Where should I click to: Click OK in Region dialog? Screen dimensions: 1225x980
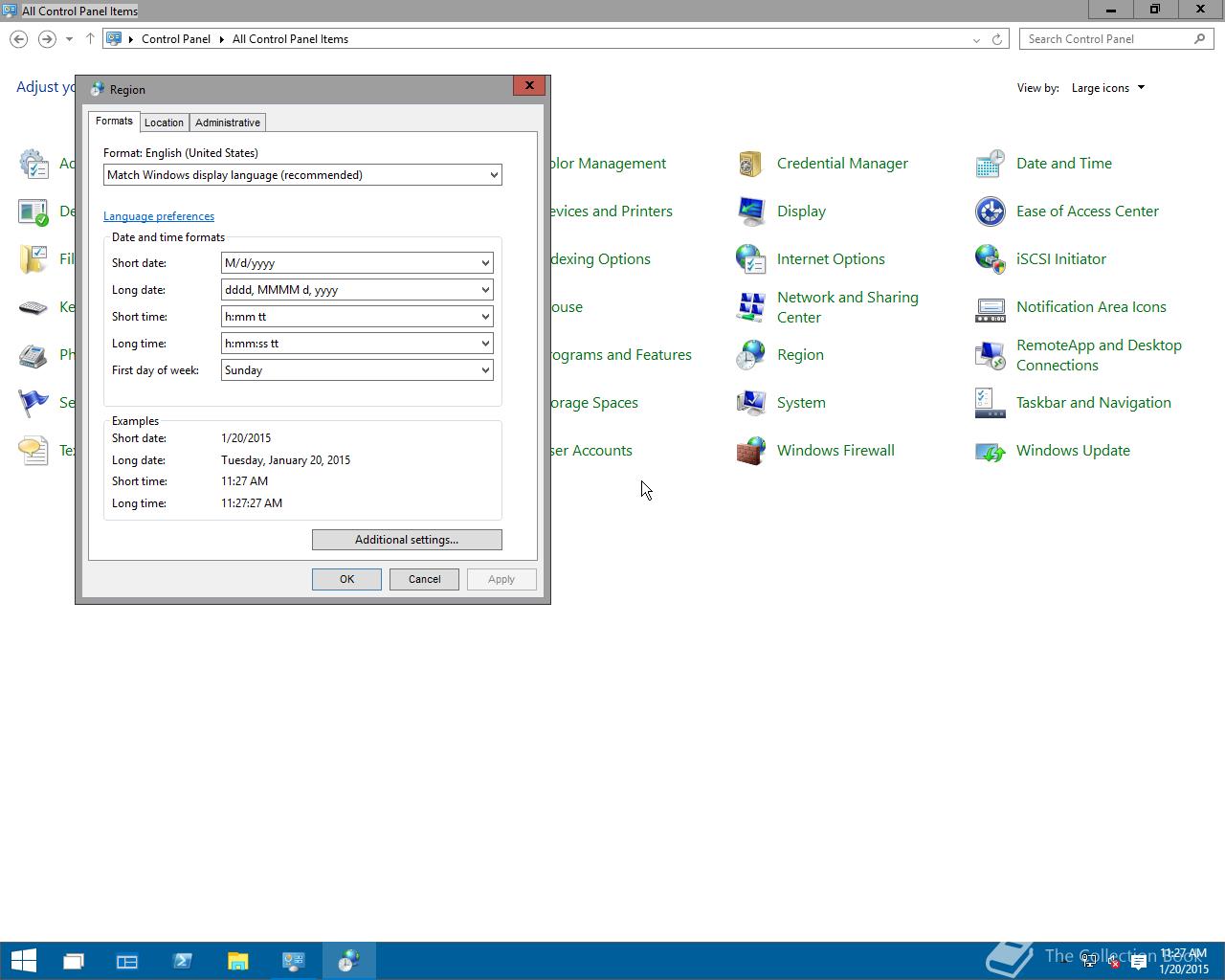(346, 579)
